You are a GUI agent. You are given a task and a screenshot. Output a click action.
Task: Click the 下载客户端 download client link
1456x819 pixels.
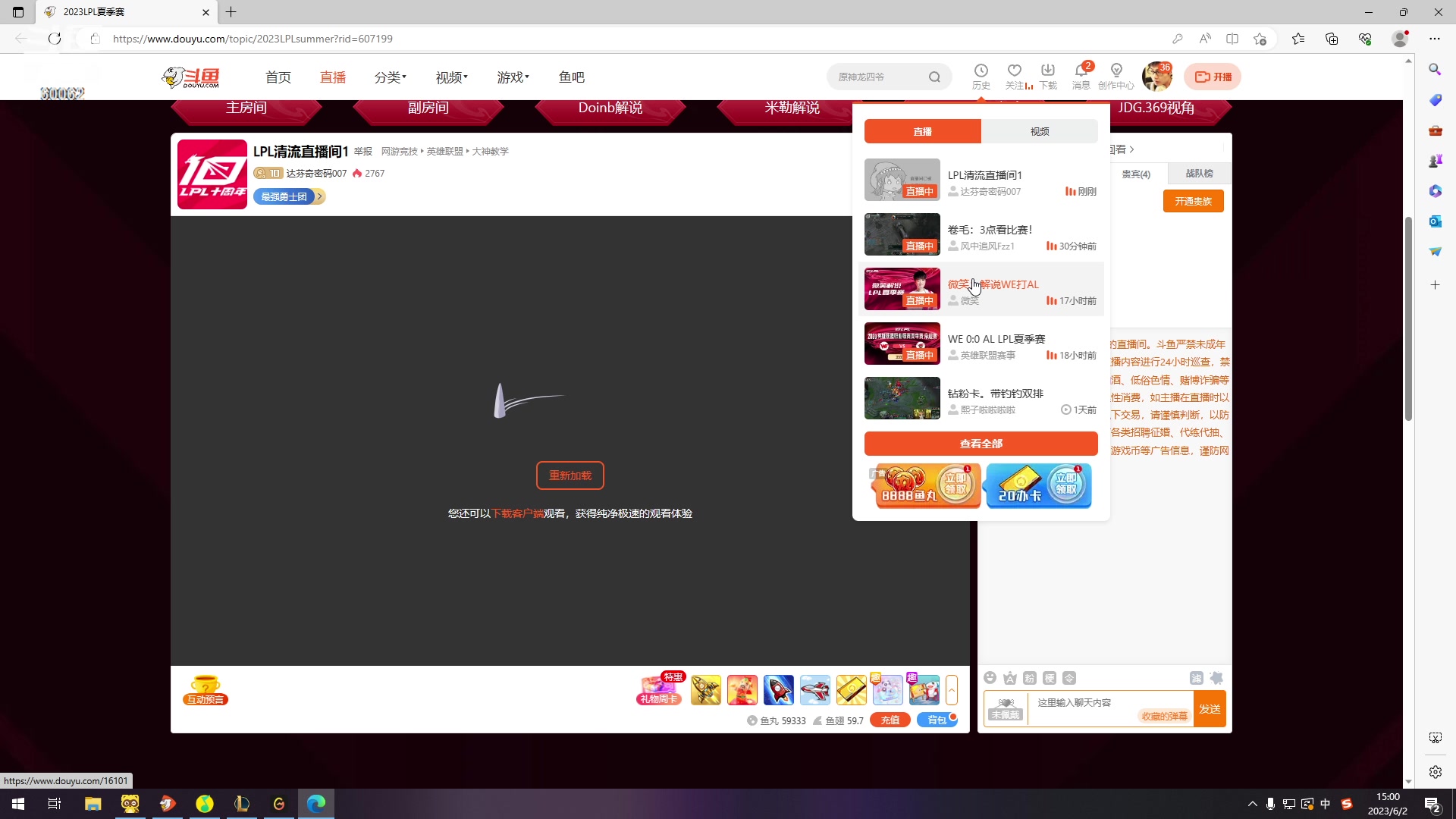[x=518, y=513]
